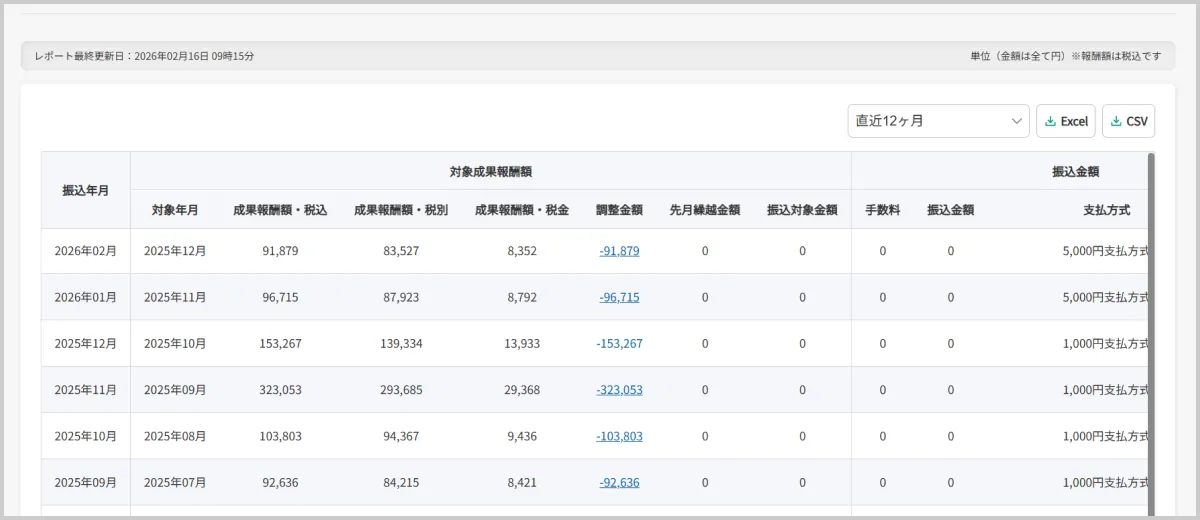Open adjustment amount link -92,636
The width and height of the screenshot is (1200, 520).
[x=619, y=482]
